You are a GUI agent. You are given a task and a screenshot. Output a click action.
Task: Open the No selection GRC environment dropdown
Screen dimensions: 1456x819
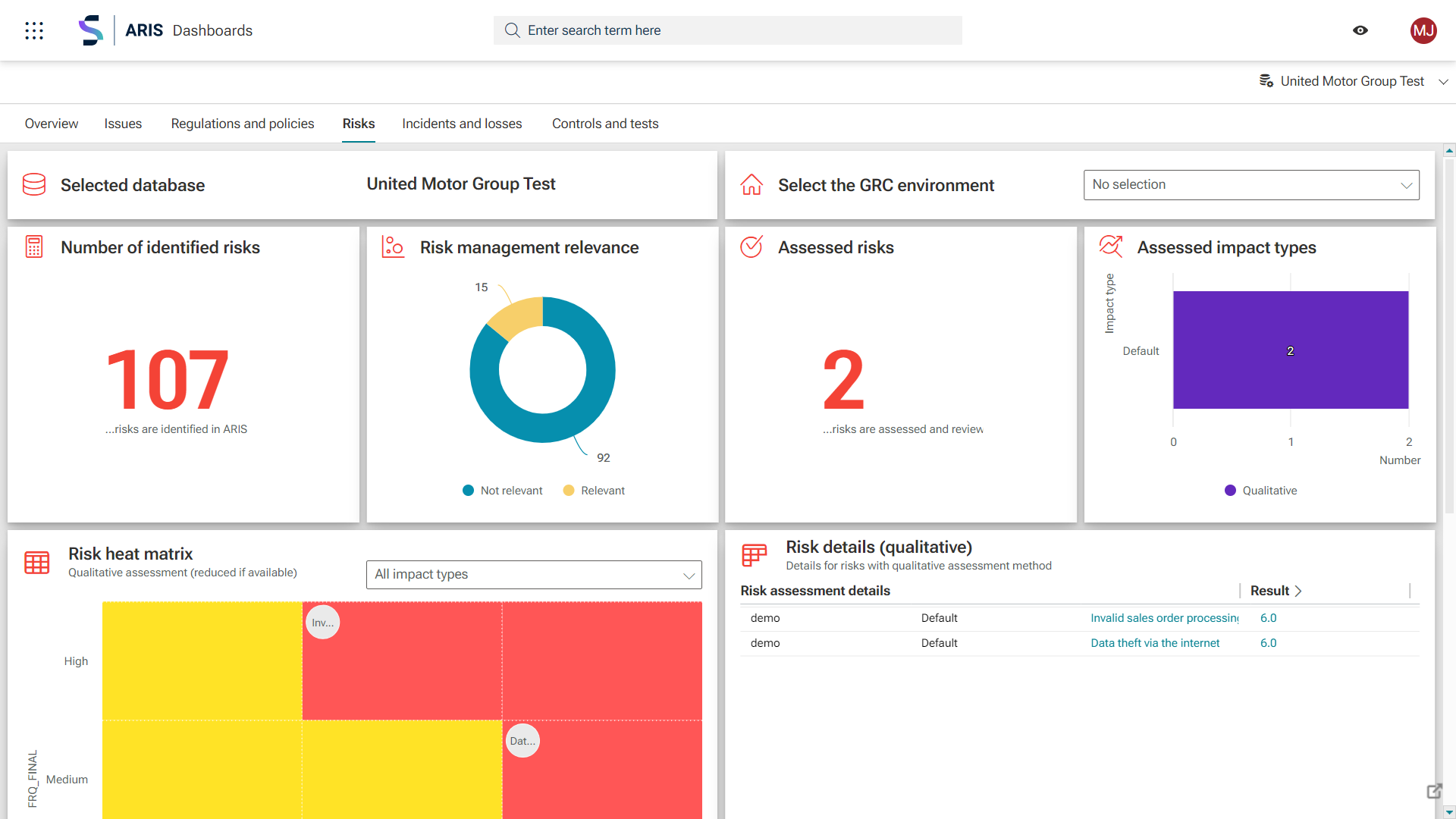pos(1250,185)
